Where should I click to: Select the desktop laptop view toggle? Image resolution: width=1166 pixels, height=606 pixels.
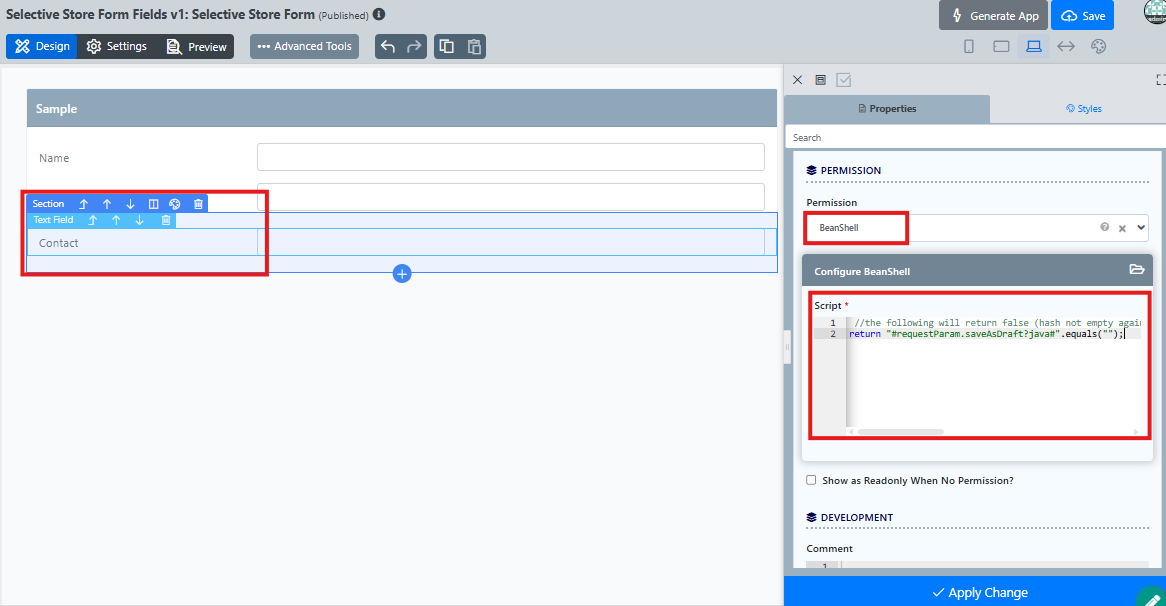[1034, 46]
